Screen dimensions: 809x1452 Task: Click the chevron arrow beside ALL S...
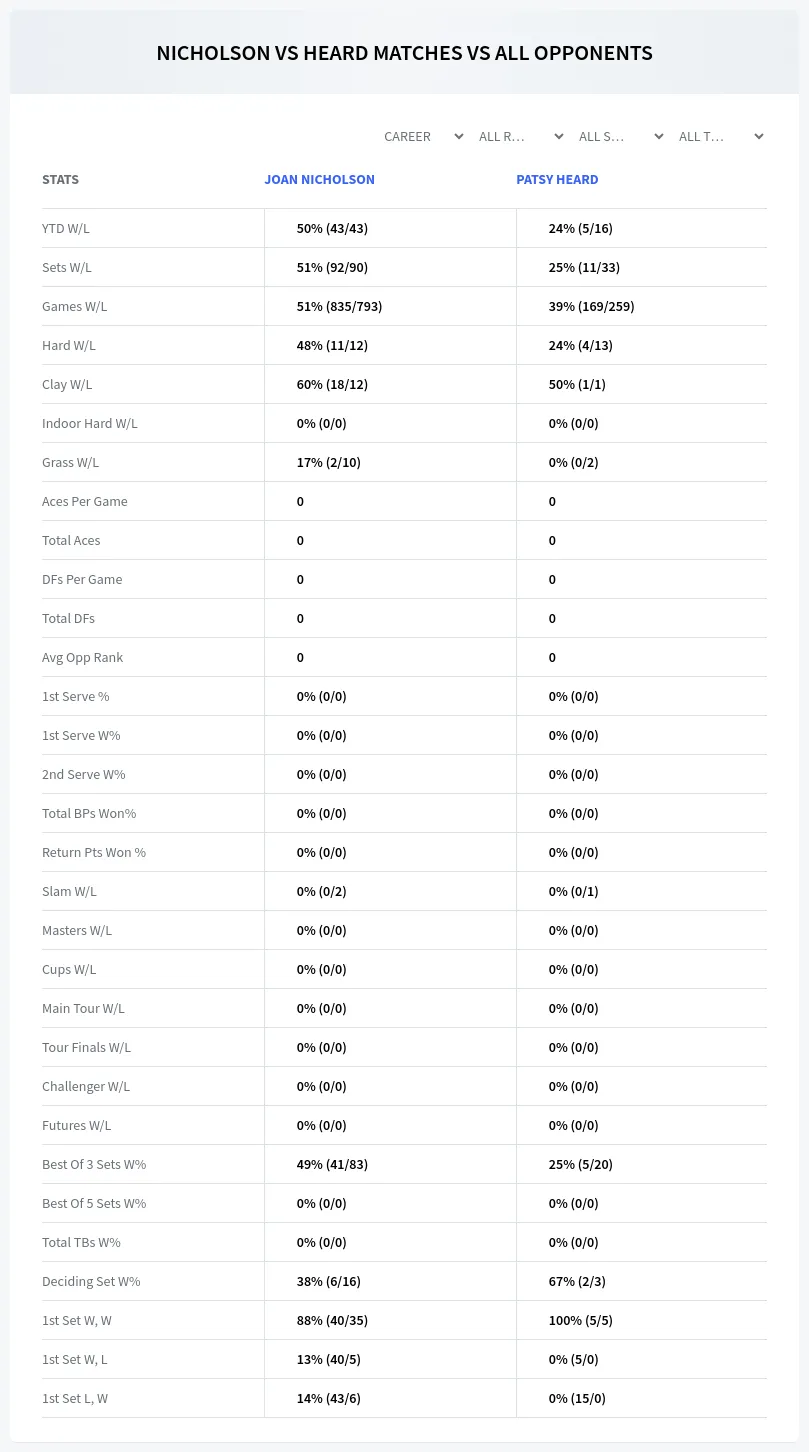658,136
